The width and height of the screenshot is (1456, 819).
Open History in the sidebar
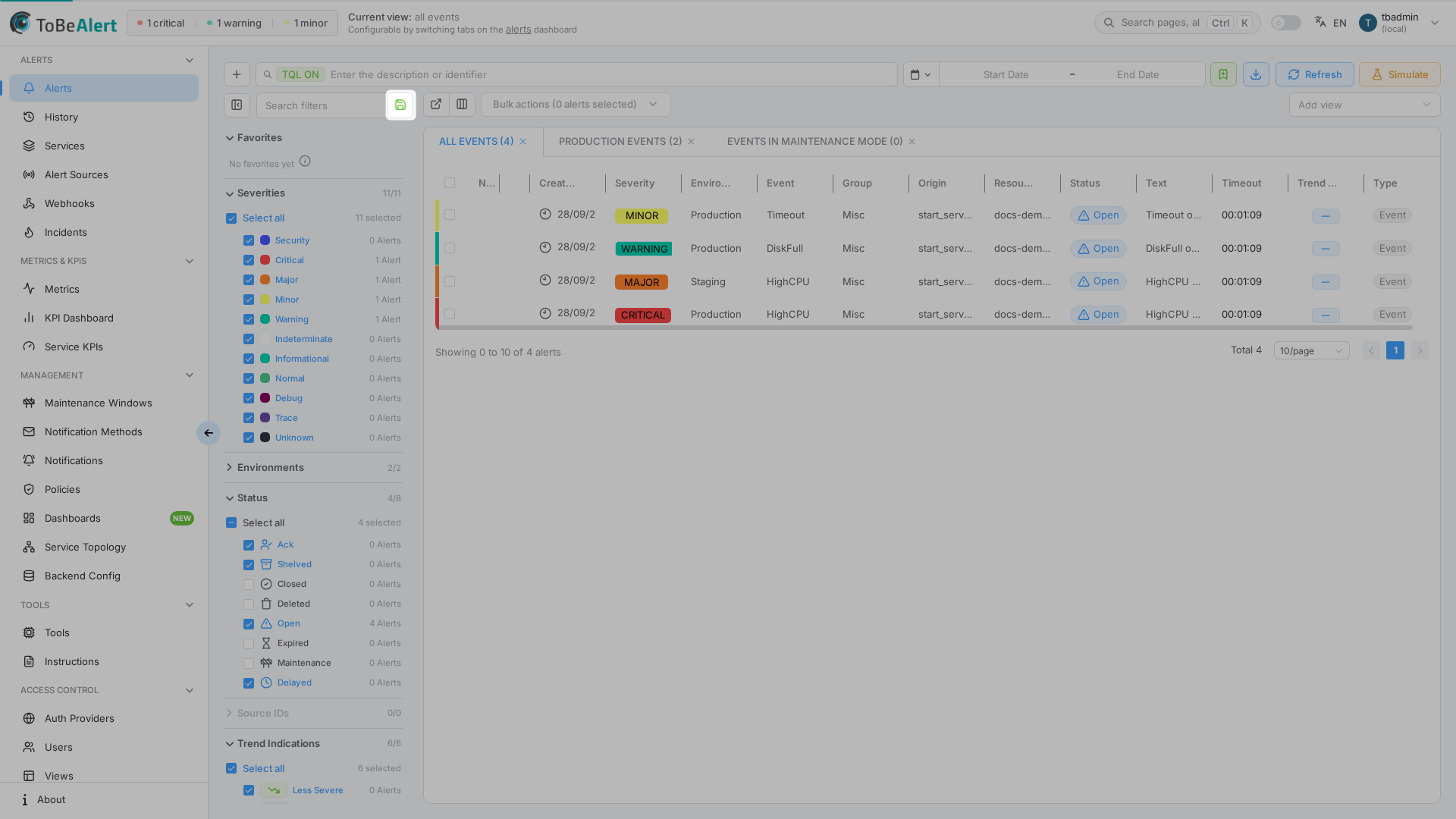(x=104, y=117)
